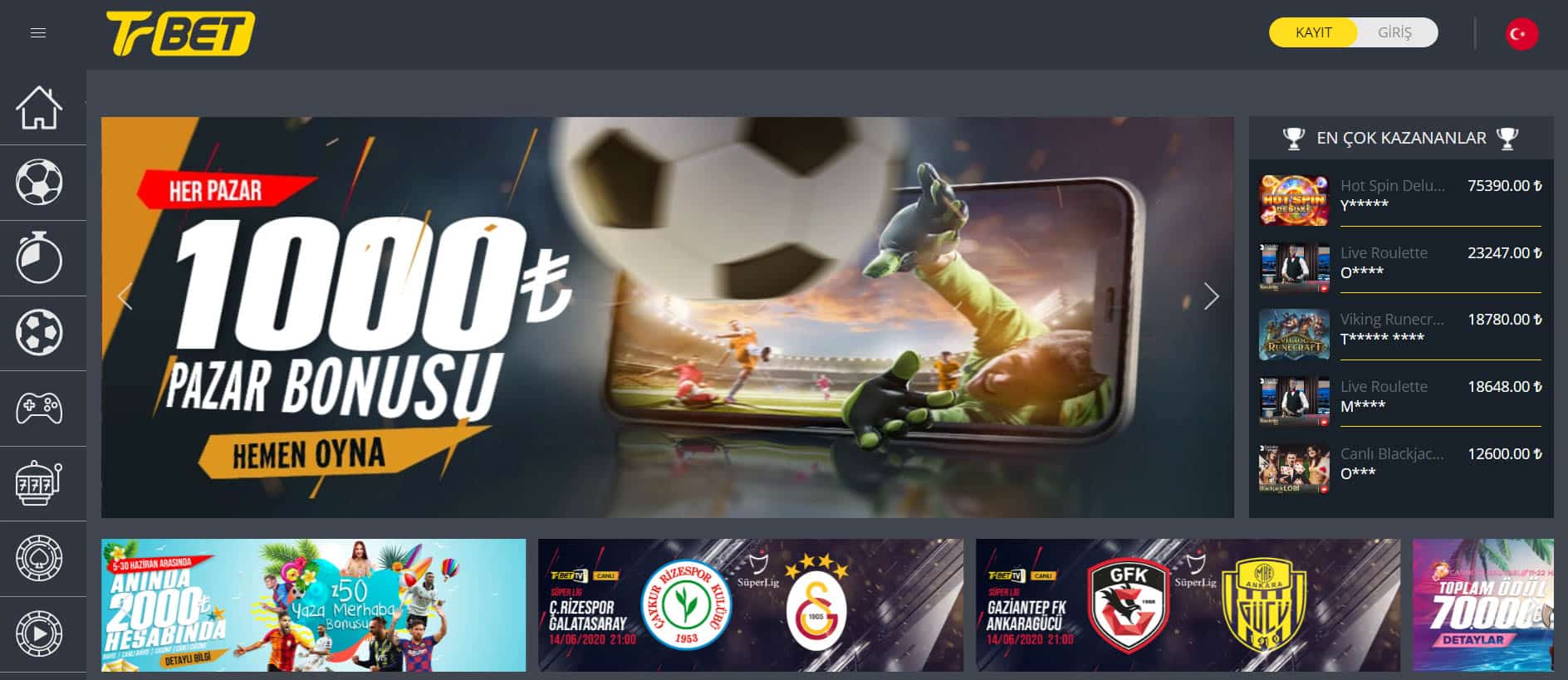Open Gaziantep FK Ankaragücü match banner

pos(1188,605)
